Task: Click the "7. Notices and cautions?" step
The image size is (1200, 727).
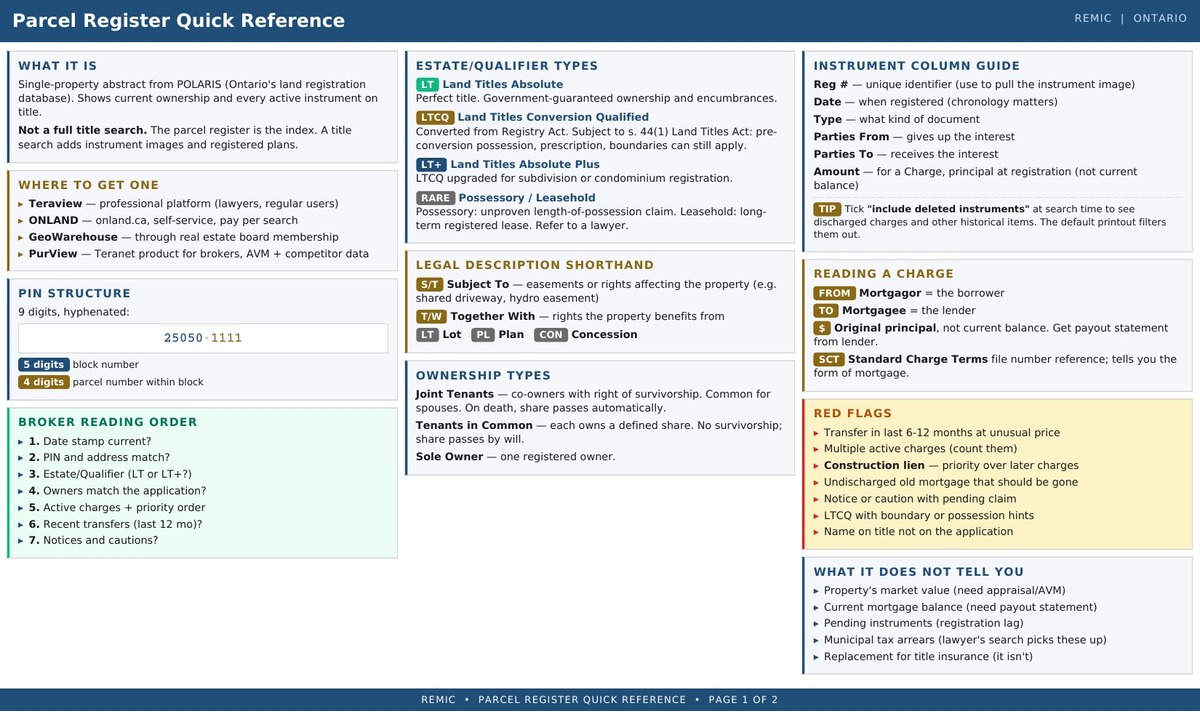Action: tap(93, 541)
